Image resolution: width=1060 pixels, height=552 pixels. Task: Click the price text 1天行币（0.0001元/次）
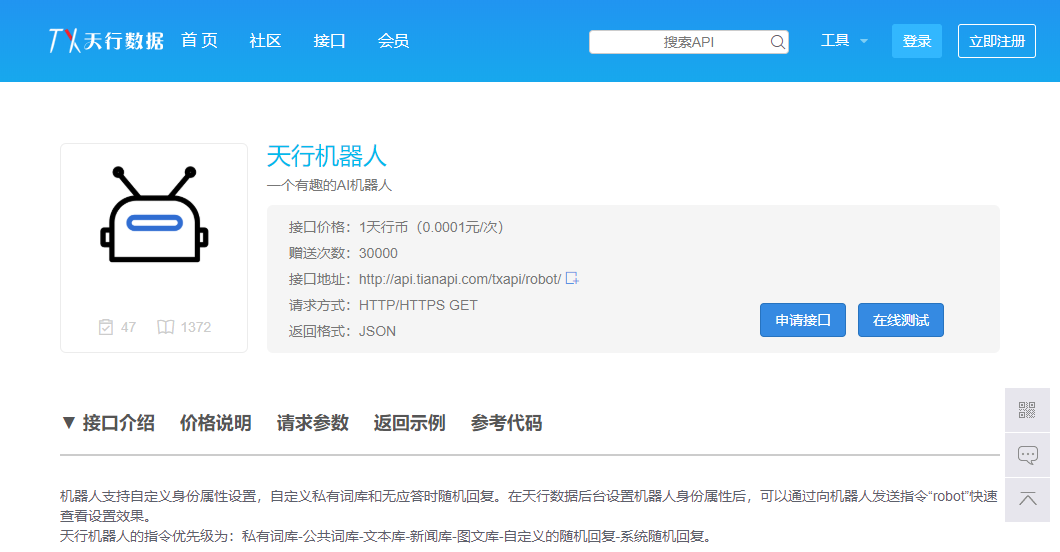coord(431,227)
